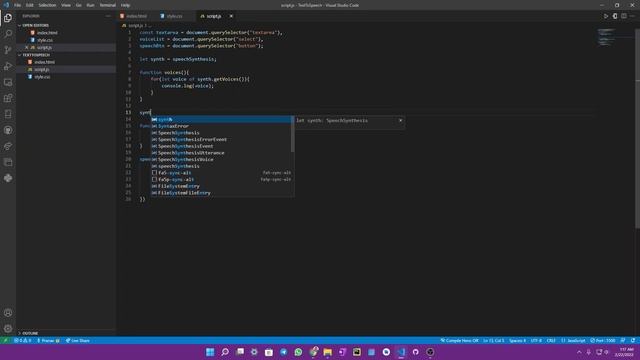Viewport: 640px width, 360px height.
Task: Click the notifications bell in status bar
Action: pyautogui.click(x=633, y=340)
